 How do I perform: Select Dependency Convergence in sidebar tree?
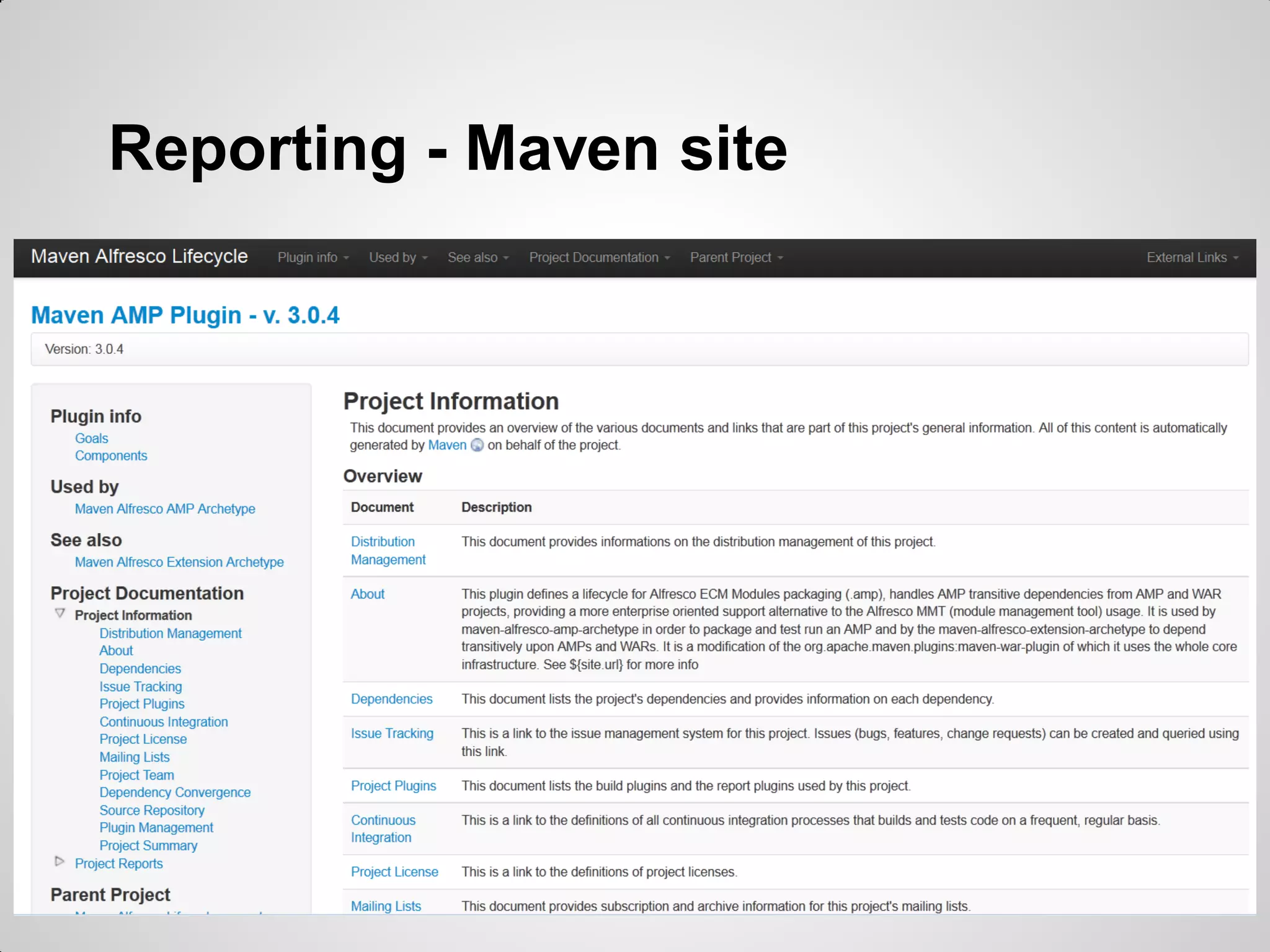175,793
